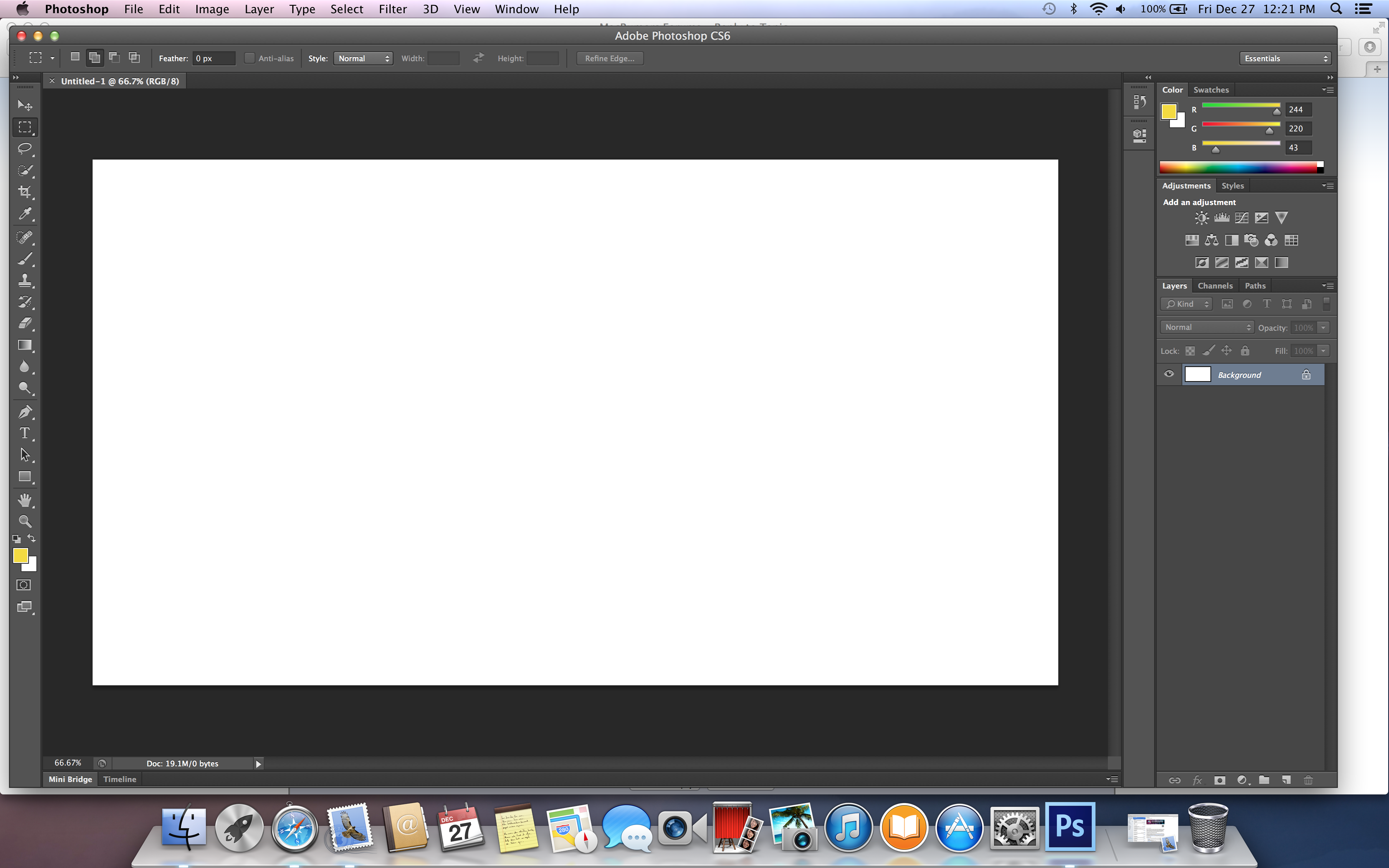The image size is (1389, 868).
Task: Open the Layers panel options menu
Action: point(1327,285)
